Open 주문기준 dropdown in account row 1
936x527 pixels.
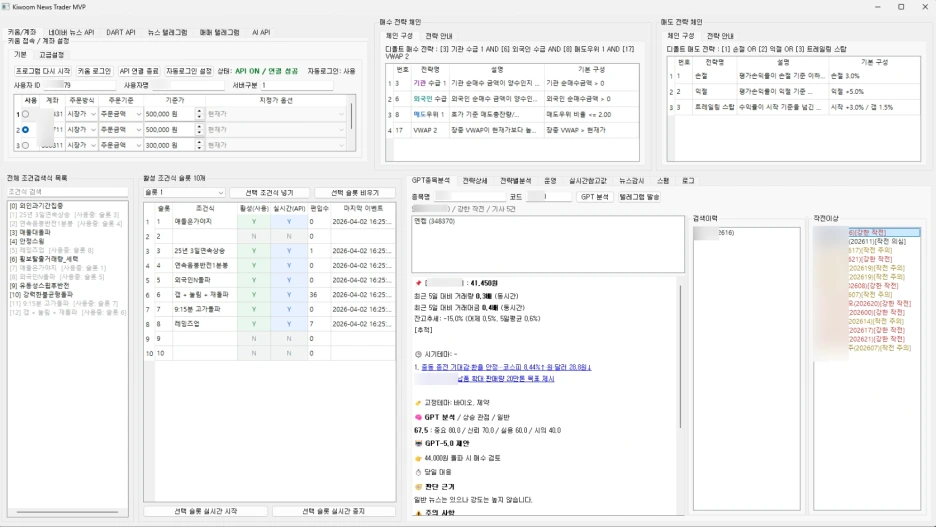[x=121, y=114]
